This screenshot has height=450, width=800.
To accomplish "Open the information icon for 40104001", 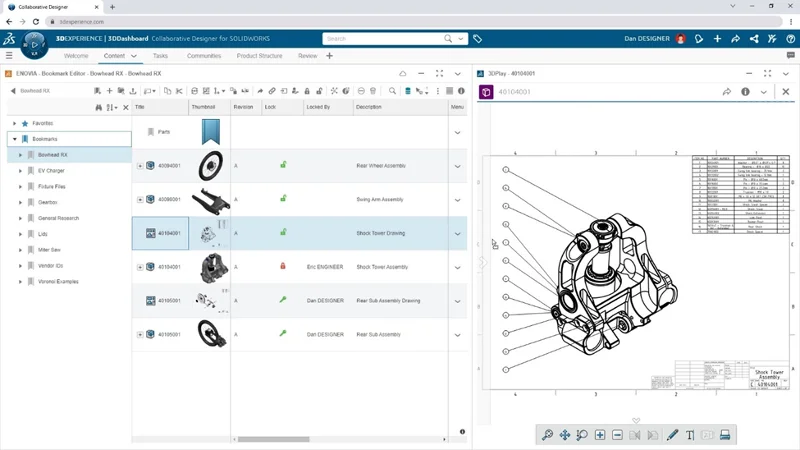I will pos(745,92).
